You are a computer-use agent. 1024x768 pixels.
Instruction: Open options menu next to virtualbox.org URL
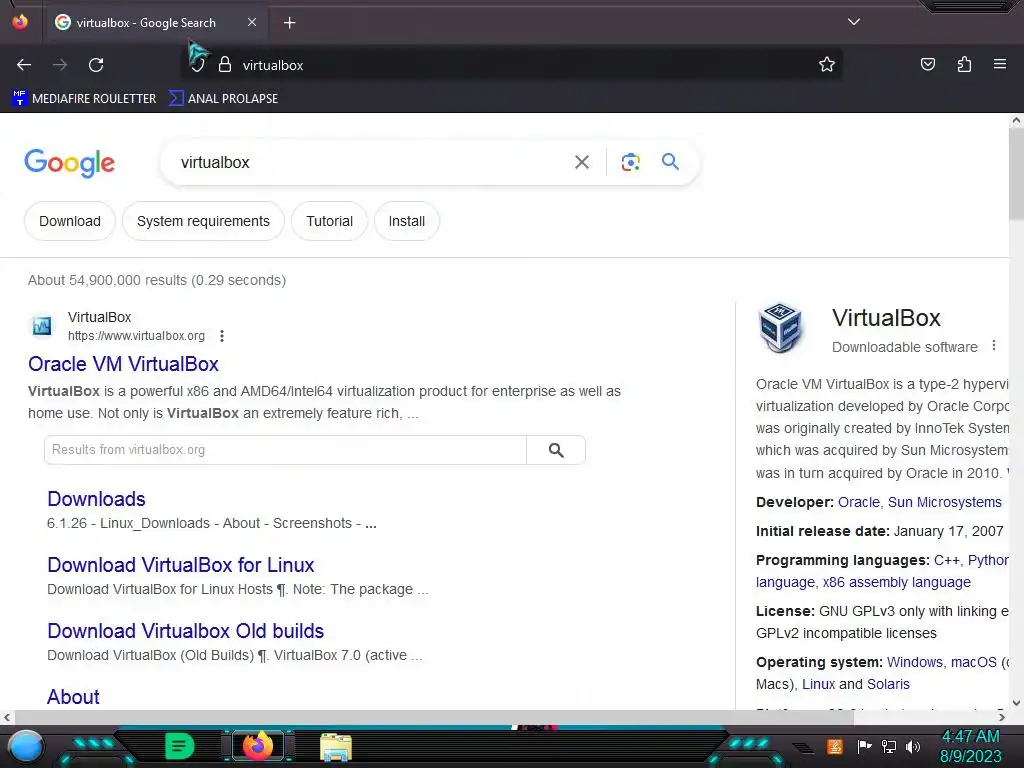(x=222, y=336)
